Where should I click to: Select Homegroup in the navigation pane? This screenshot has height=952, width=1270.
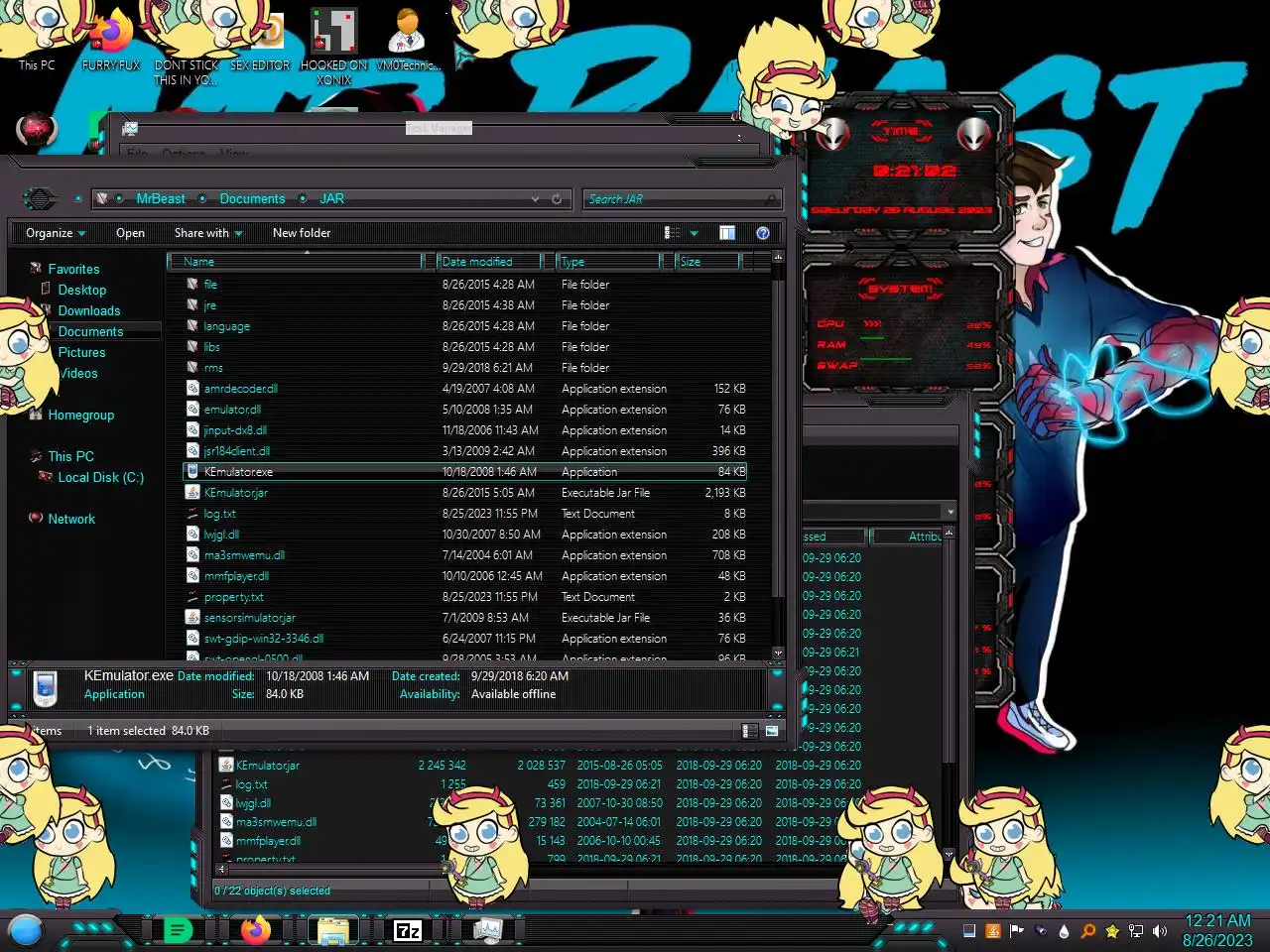(x=81, y=415)
